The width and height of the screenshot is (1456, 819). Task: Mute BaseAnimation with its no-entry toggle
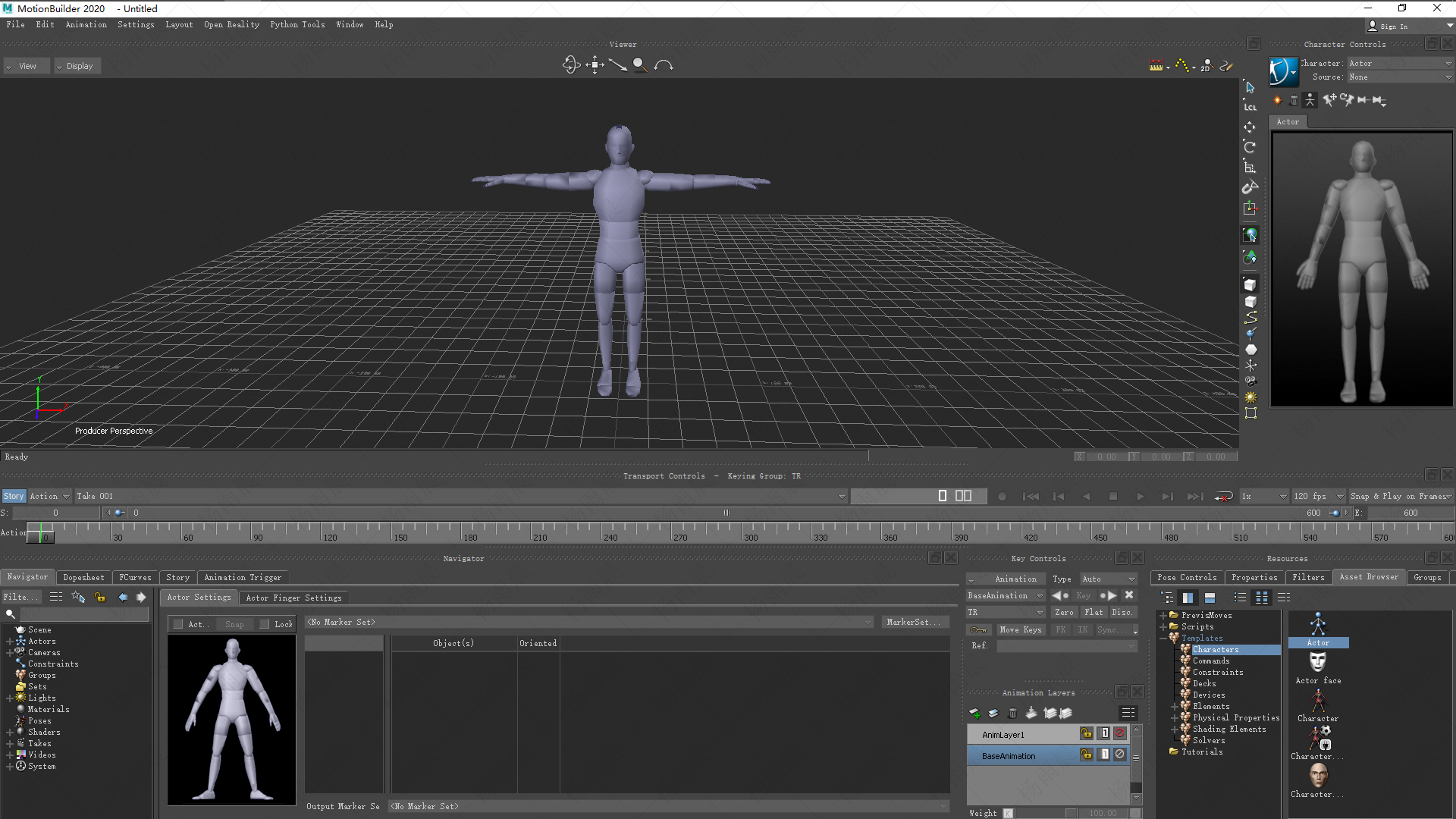pos(1119,755)
